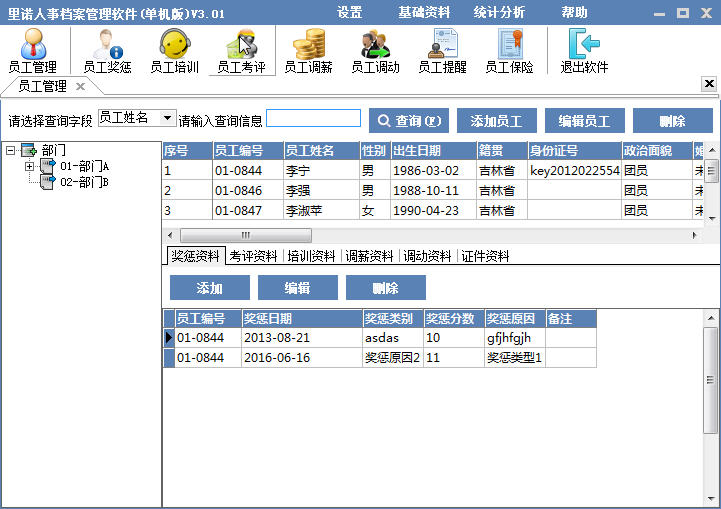
Task: Click employee grid horizontal scrollbar thumb
Action: [x=246, y=235]
